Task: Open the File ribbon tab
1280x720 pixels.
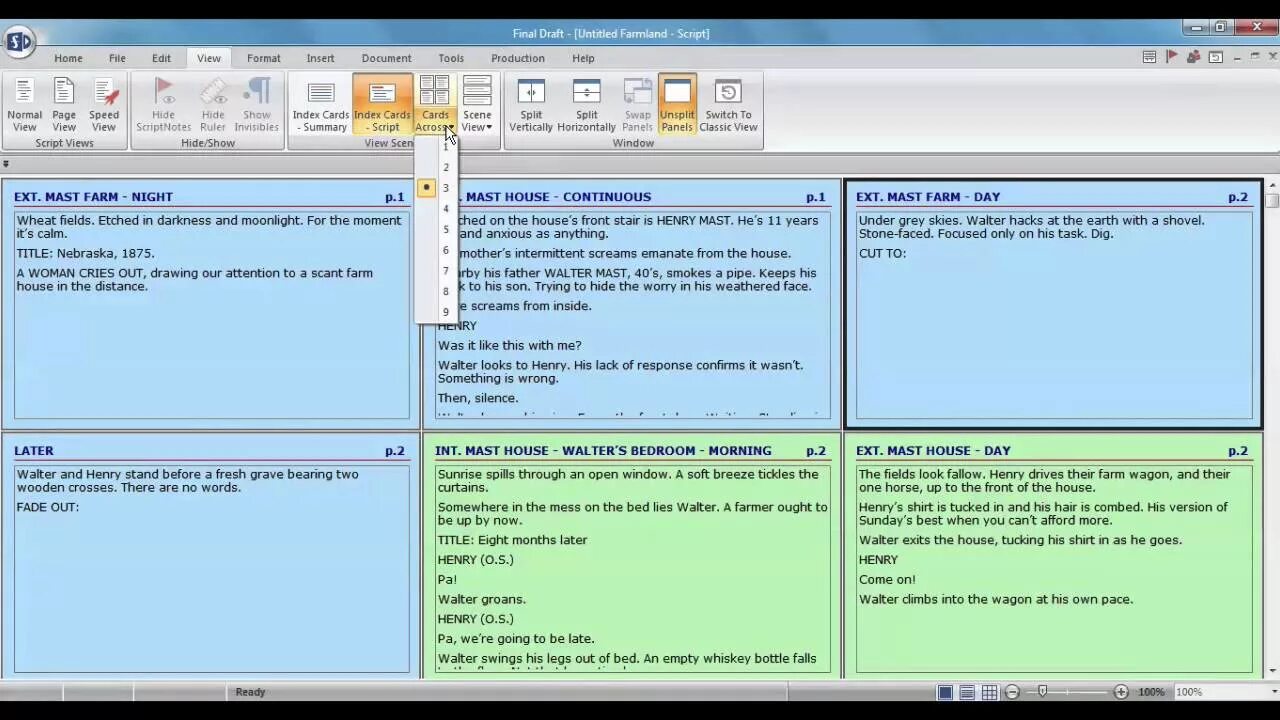Action: [x=117, y=58]
